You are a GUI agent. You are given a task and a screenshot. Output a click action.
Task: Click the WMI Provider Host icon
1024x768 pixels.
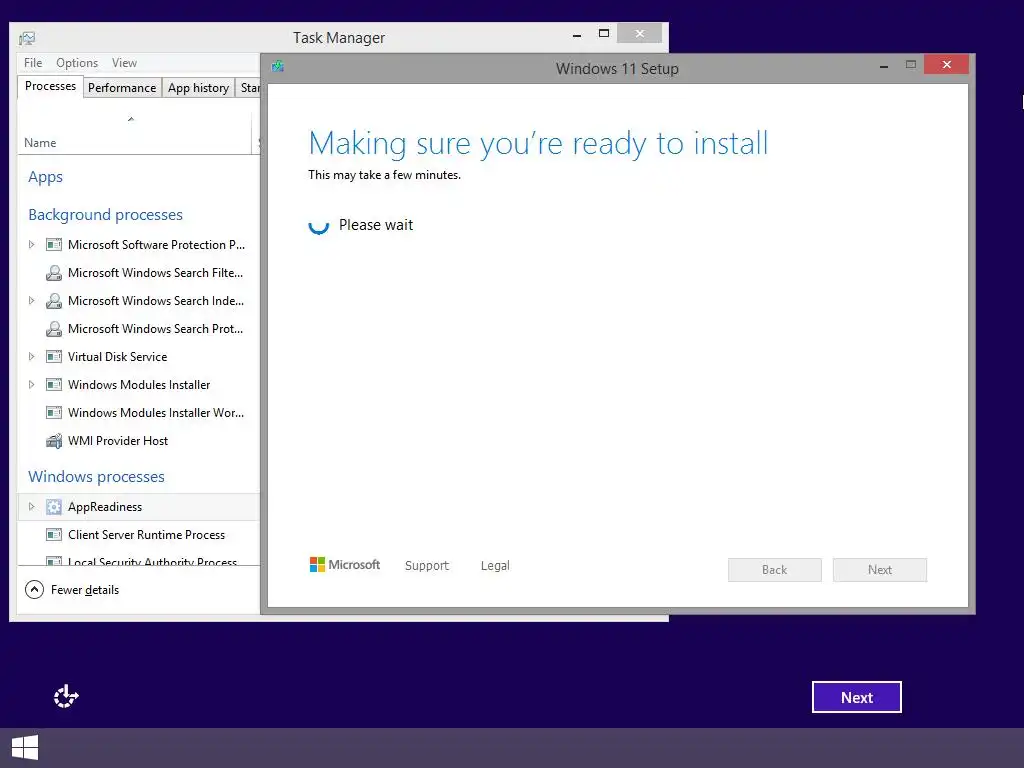(54, 441)
